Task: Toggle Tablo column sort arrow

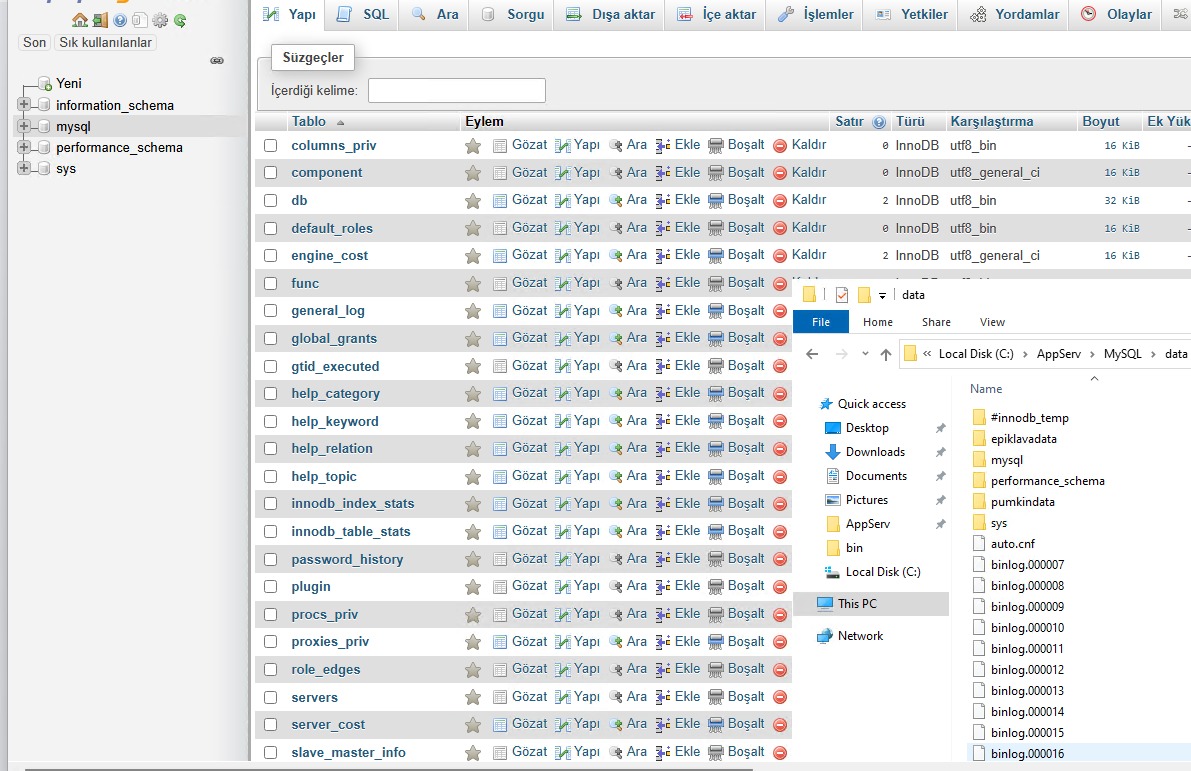Action: pyautogui.click(x=340, y=122)
